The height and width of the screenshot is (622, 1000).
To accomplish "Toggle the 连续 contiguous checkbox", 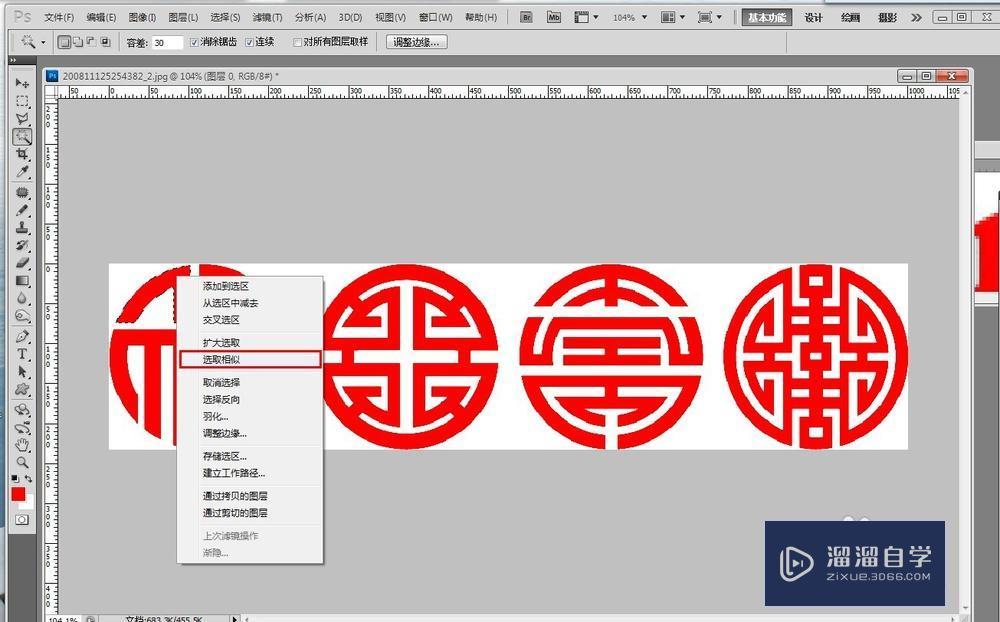I will click(249, 42).
